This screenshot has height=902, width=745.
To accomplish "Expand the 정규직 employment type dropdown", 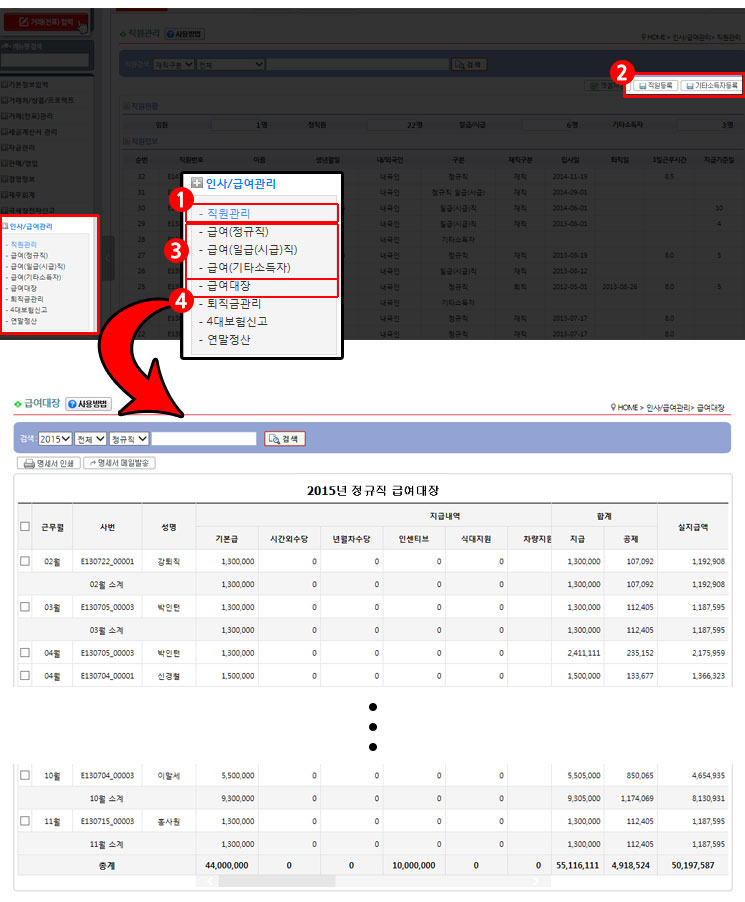I will point(129,438).
